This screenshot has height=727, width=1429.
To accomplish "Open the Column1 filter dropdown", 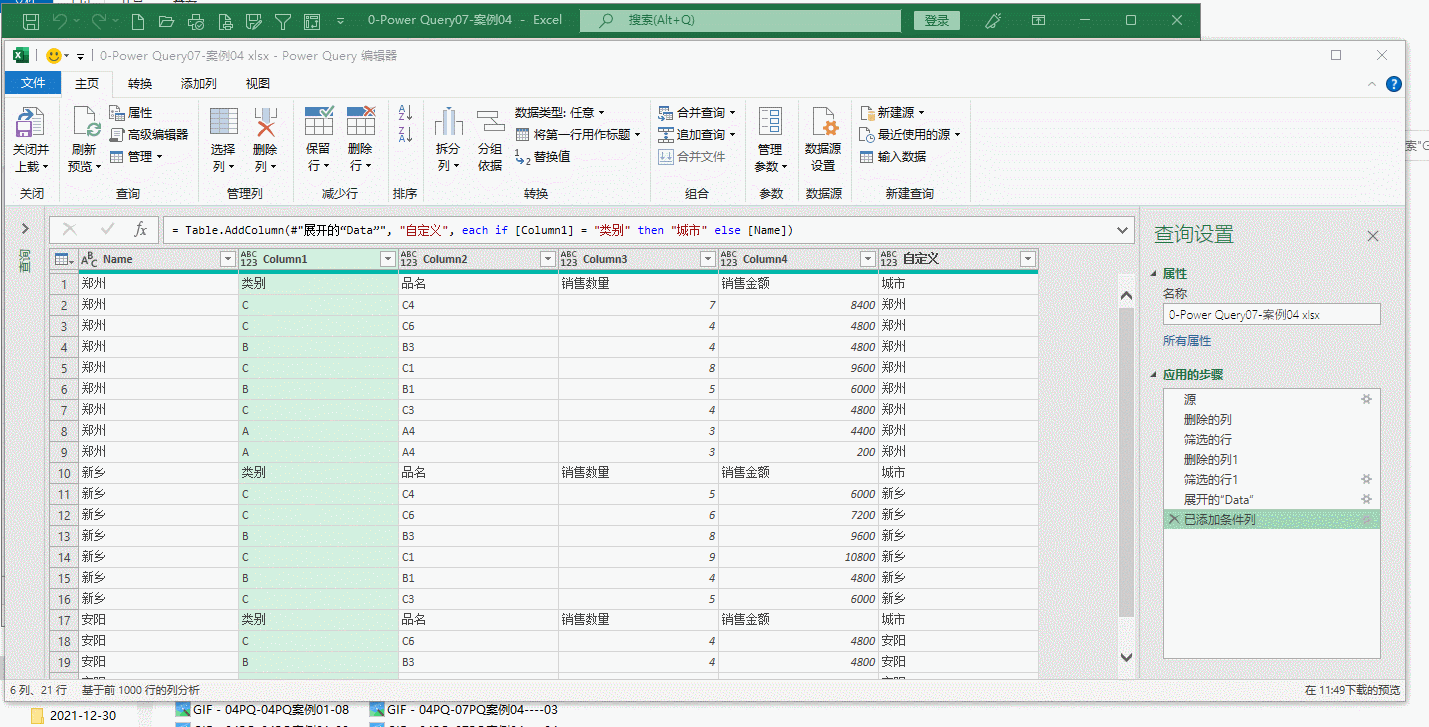I will [x=388, y=259].
